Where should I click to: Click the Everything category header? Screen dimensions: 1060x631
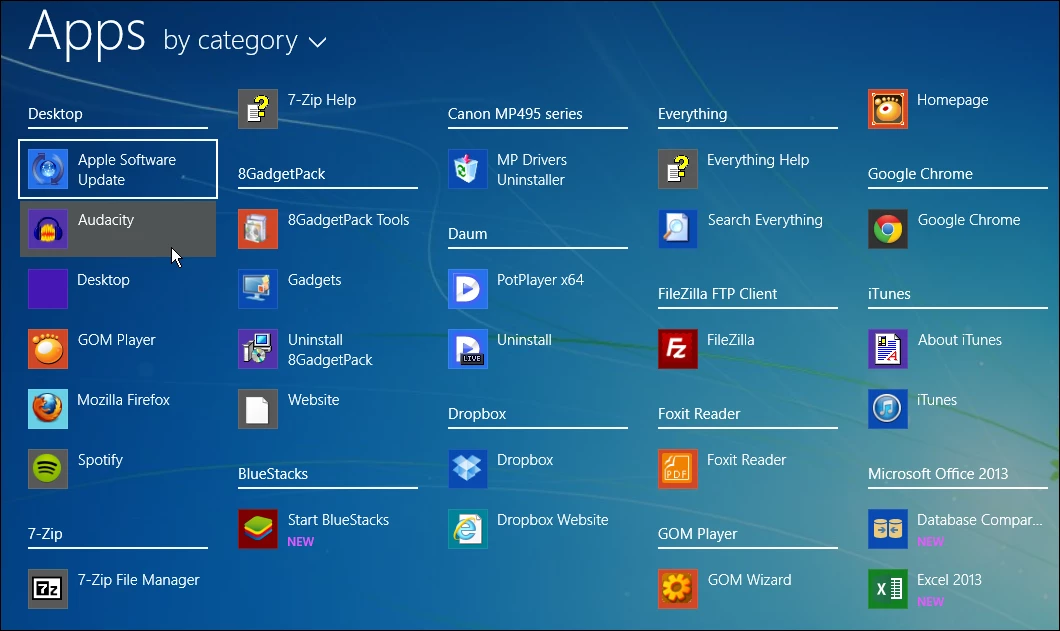(693, 114)
